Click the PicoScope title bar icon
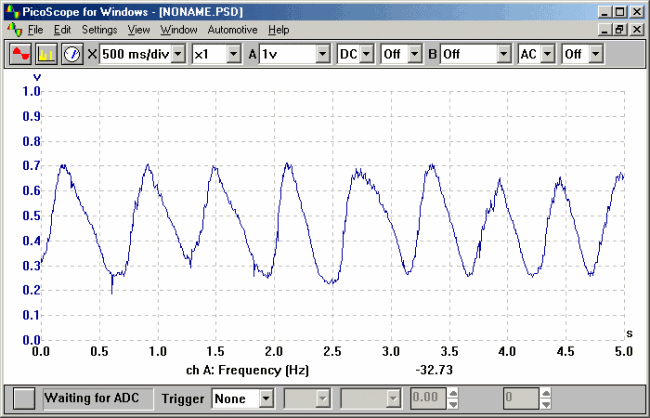This screenshot has height=418, width=650. [11, 12]
